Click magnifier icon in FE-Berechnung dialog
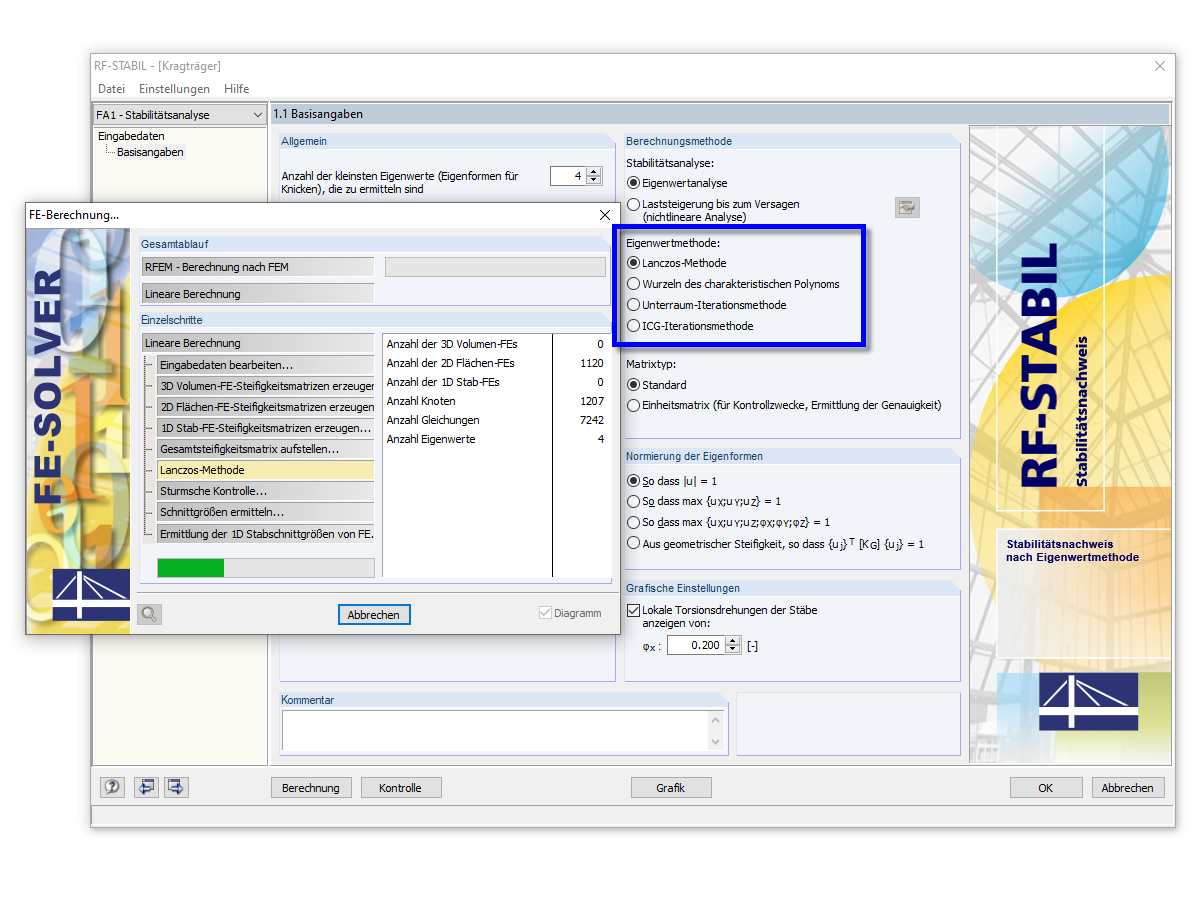 [150, 614]
